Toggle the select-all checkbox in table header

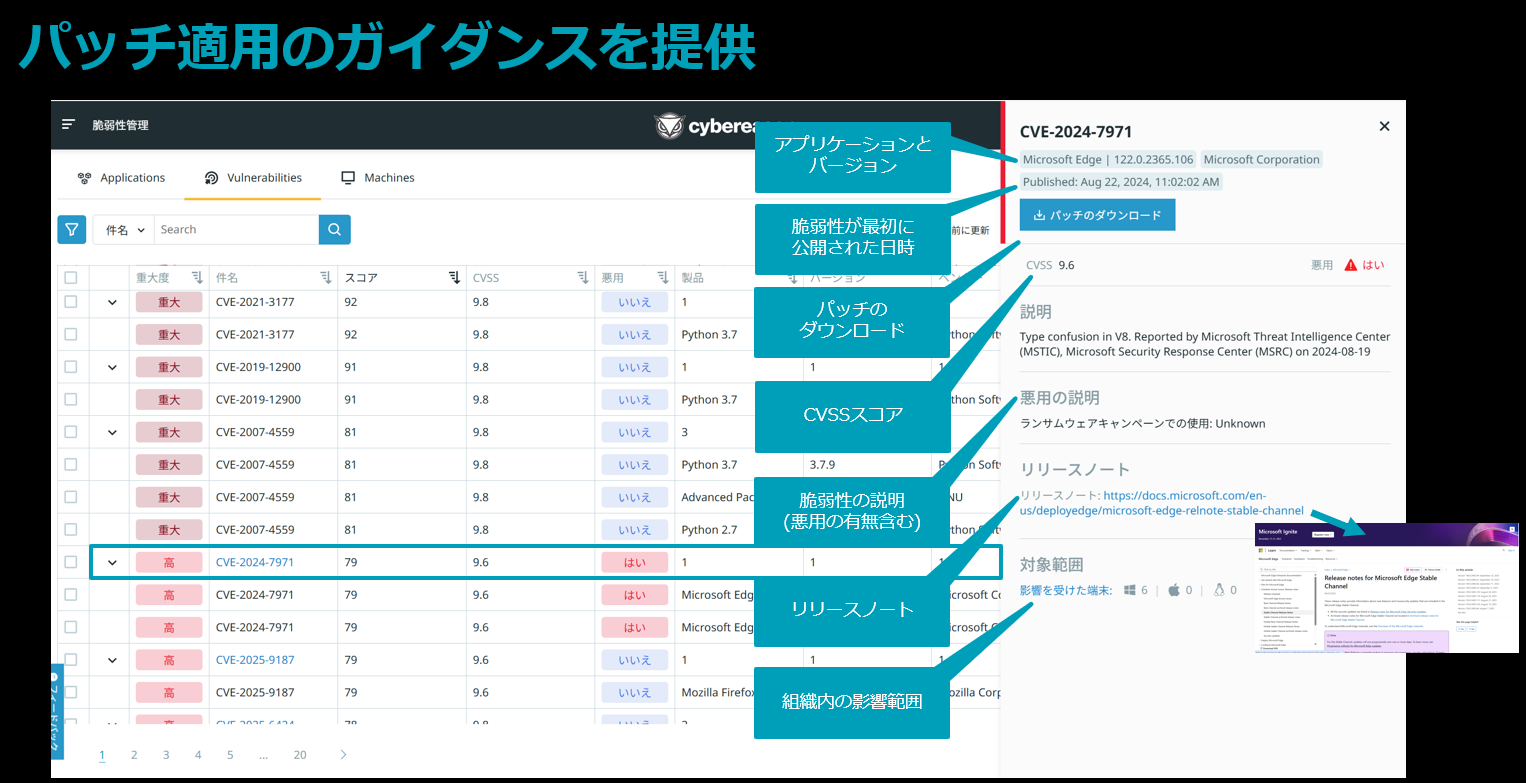click(71, 278)
